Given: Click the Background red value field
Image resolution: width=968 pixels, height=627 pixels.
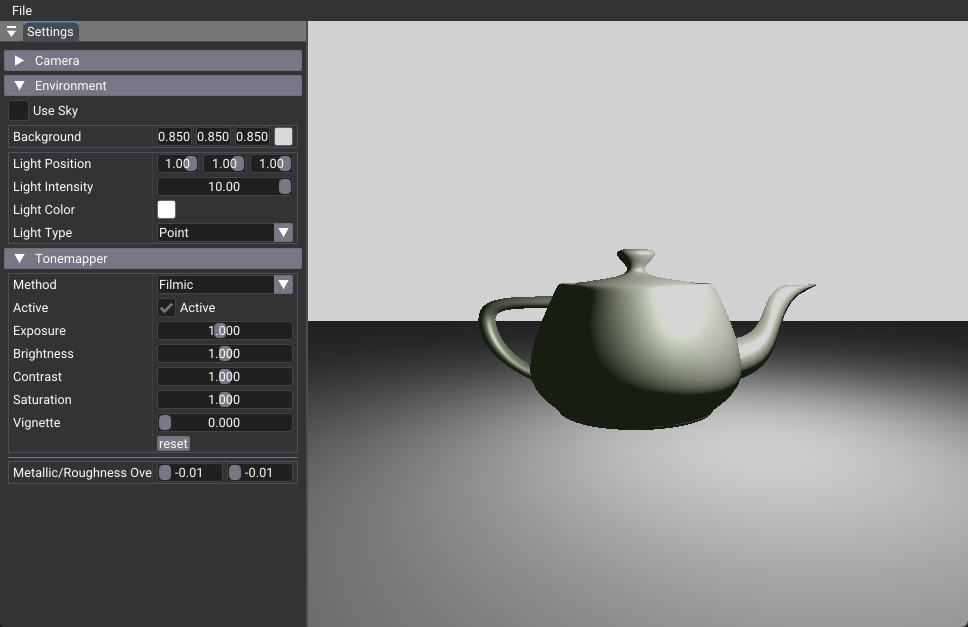Looking at the screenshot, I should pos(174,137).
